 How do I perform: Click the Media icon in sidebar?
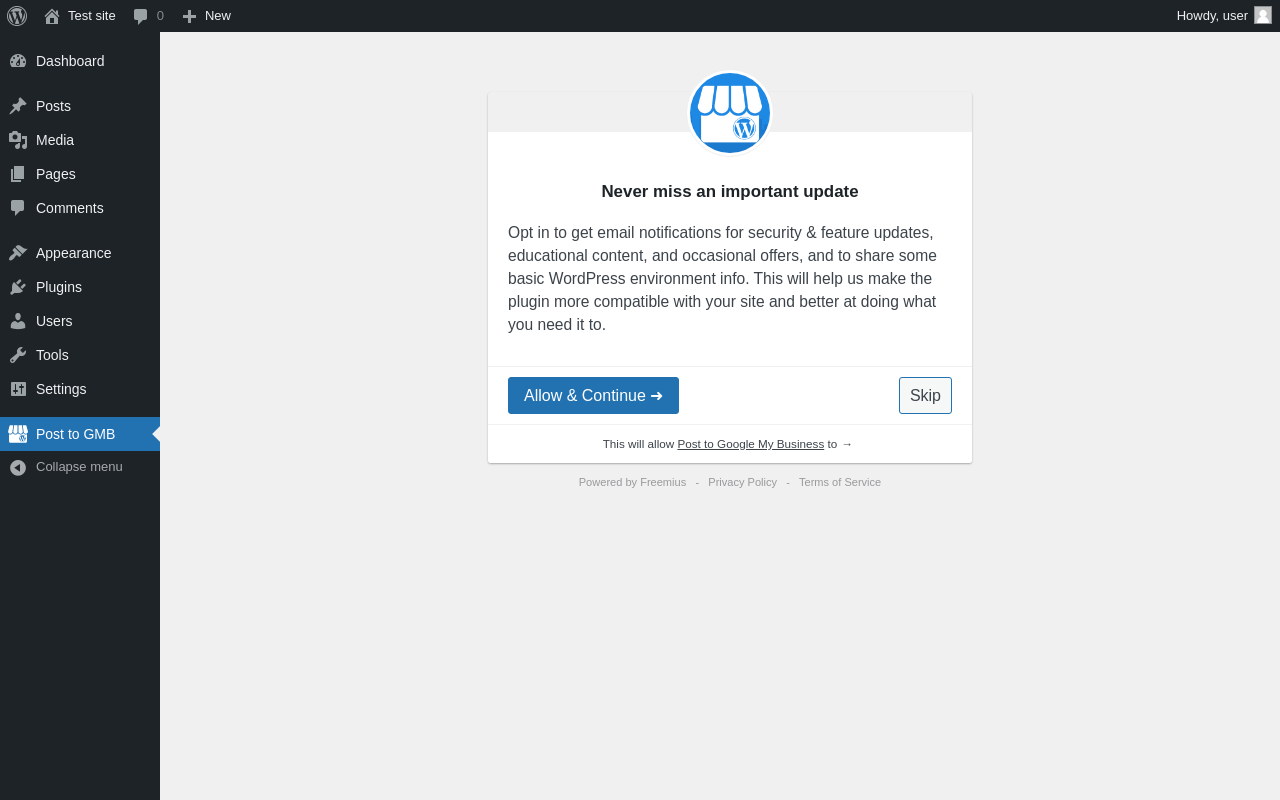[18, 140]
